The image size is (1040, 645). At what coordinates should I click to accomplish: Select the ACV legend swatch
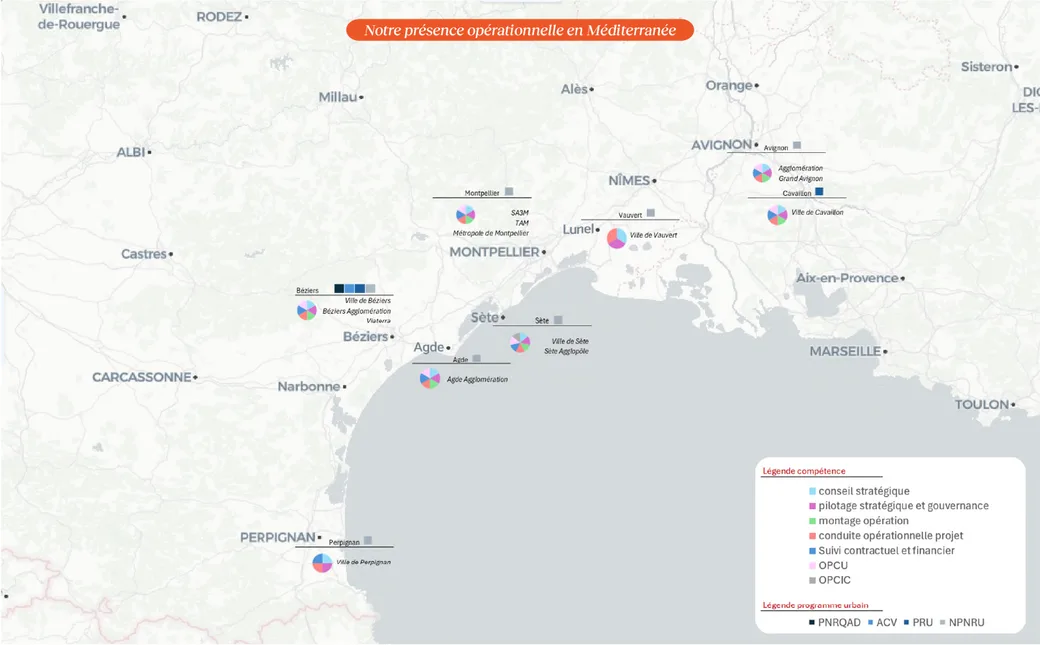[x=871, y=622]
